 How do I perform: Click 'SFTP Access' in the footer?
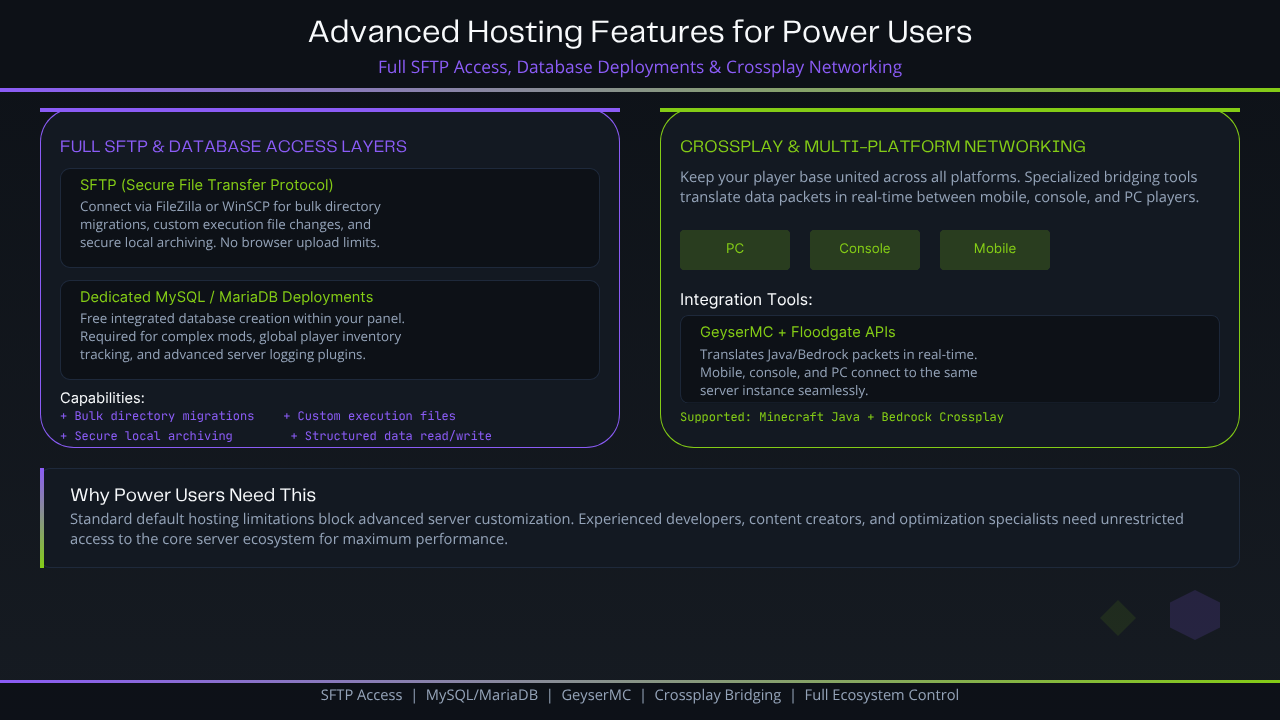[362, 695]
